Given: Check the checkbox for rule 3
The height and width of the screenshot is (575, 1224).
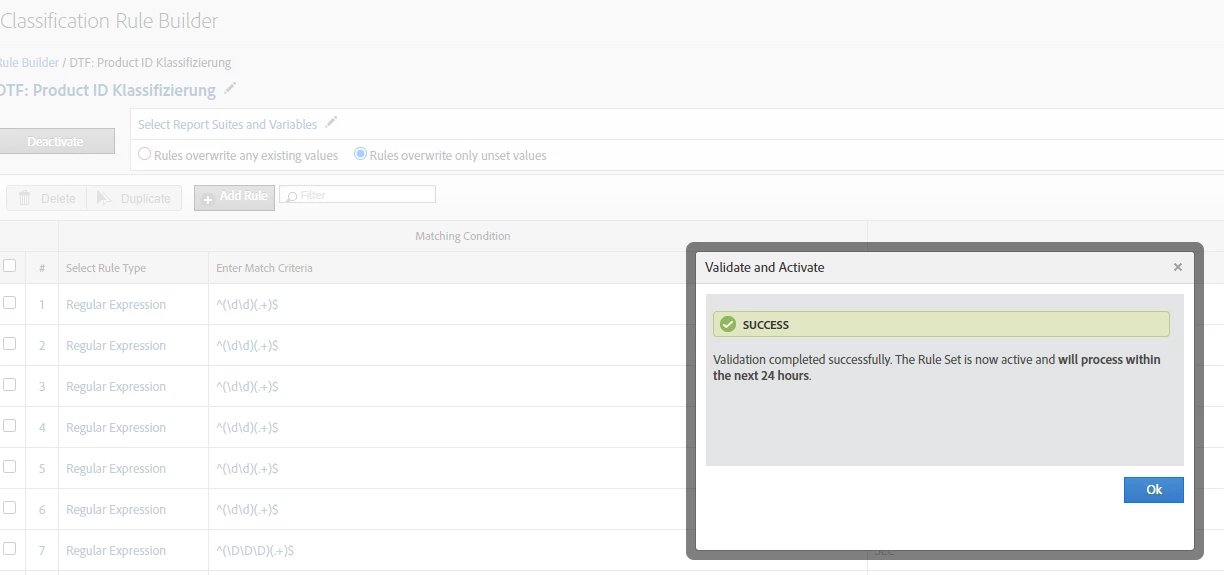Looking at the screenshot, I should pos(9,384).
